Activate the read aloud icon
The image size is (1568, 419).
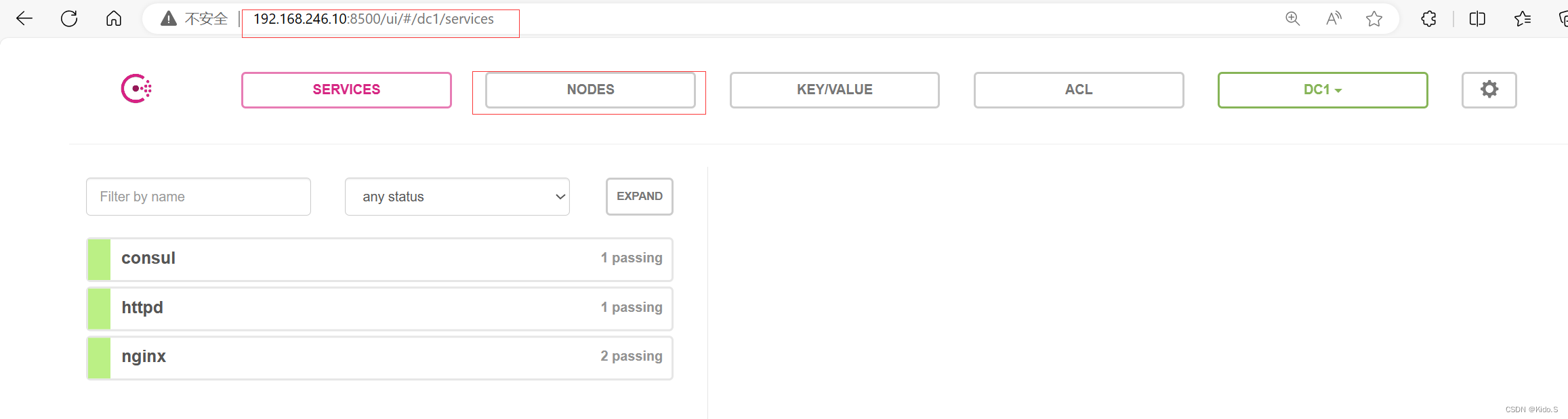coord(1334,19)
